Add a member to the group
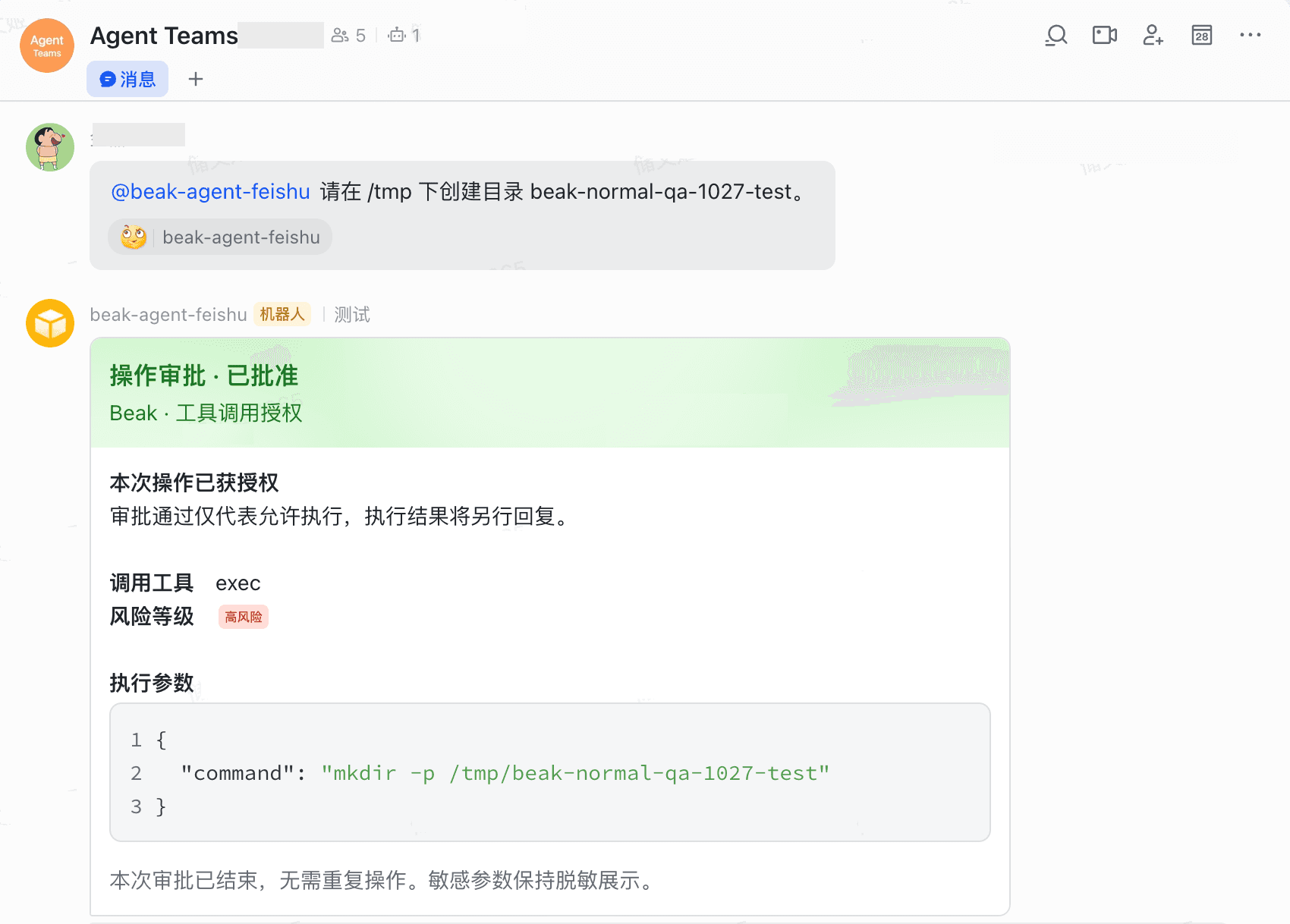 click(x=1153, y=35)
